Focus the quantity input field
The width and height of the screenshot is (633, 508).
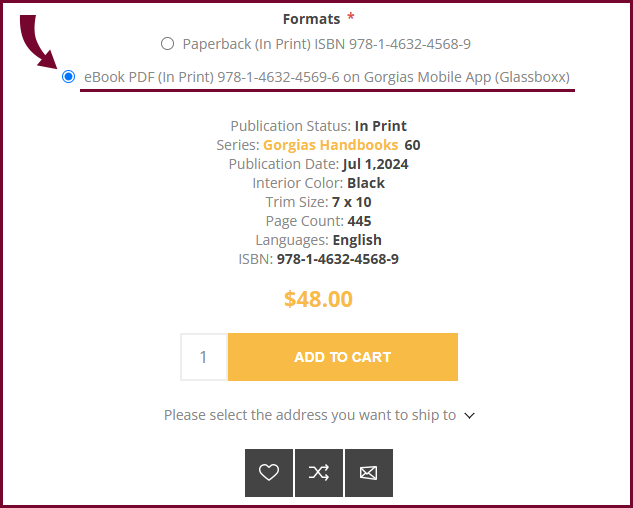click(x=204, y=357)
